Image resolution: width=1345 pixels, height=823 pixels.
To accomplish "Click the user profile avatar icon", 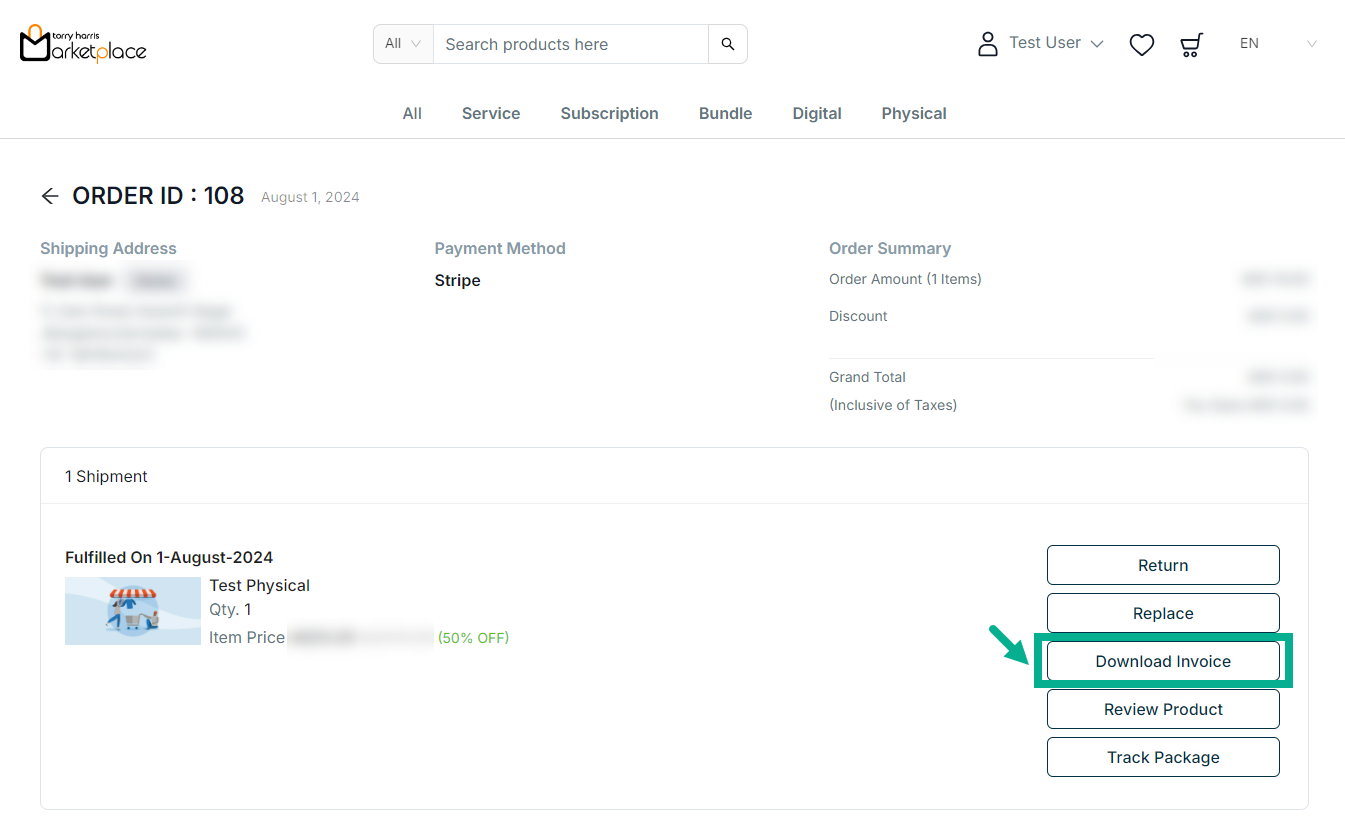I will click(987, 44).
